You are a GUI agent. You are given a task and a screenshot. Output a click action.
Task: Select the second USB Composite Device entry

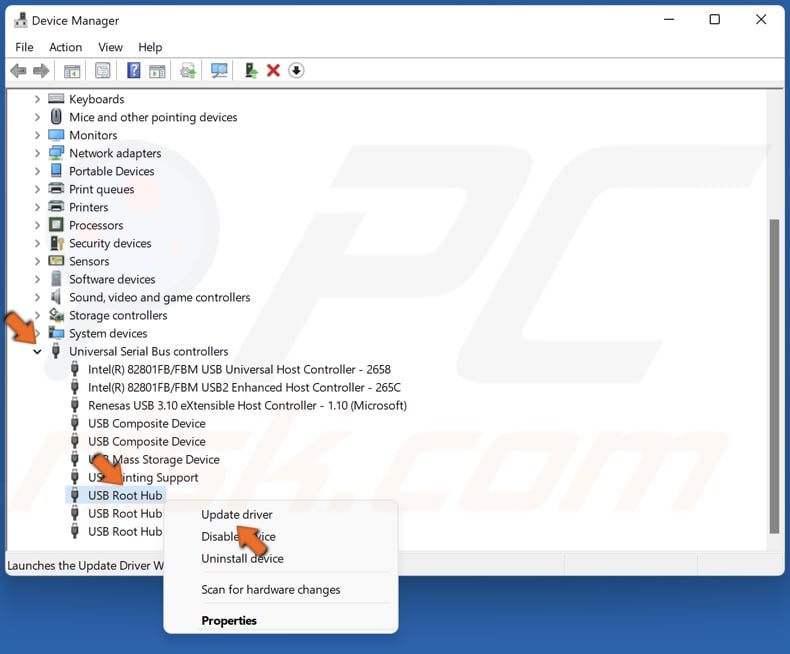tap(147, 441)
